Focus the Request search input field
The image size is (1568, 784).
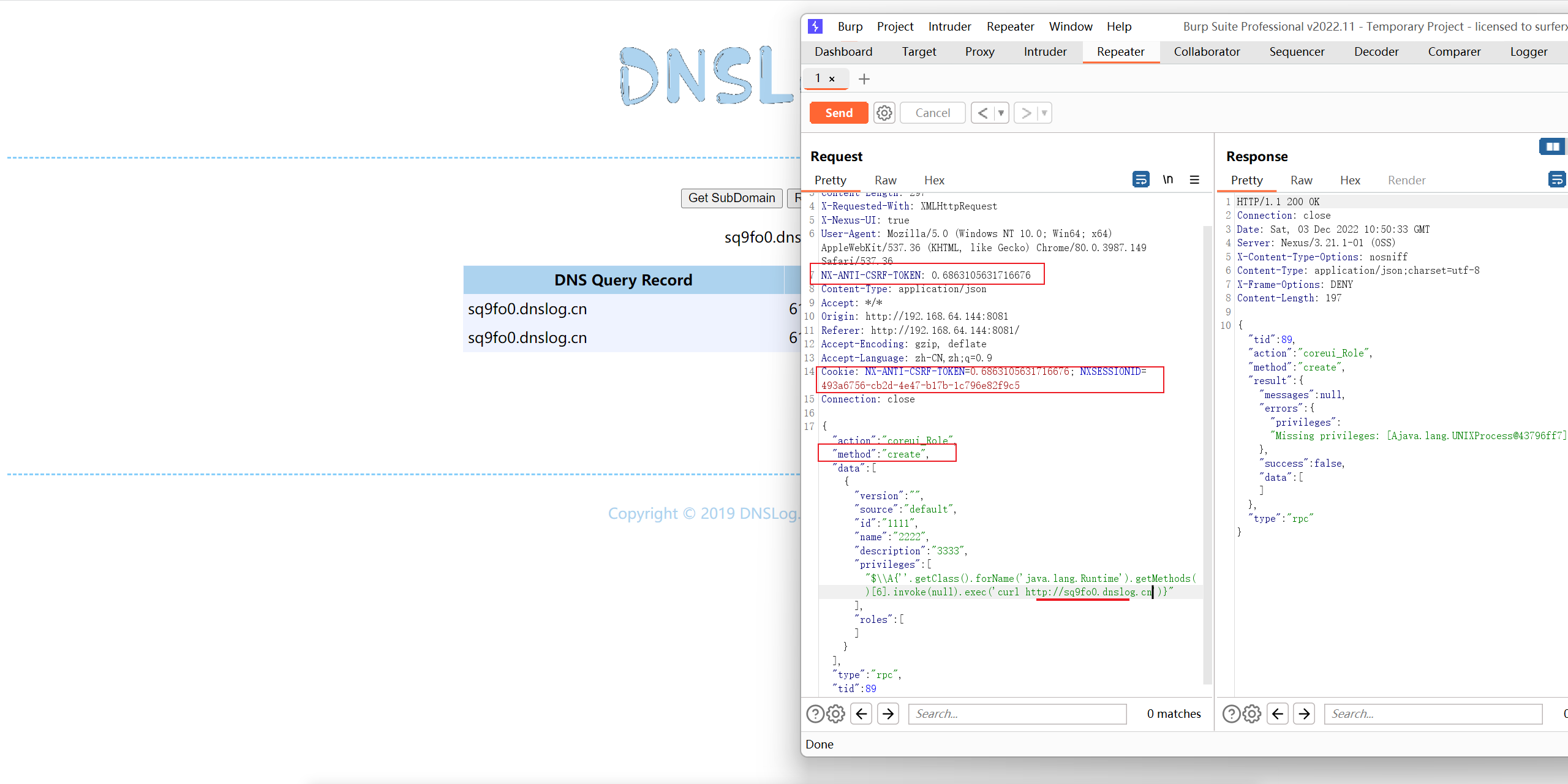tap(1017, 714)
